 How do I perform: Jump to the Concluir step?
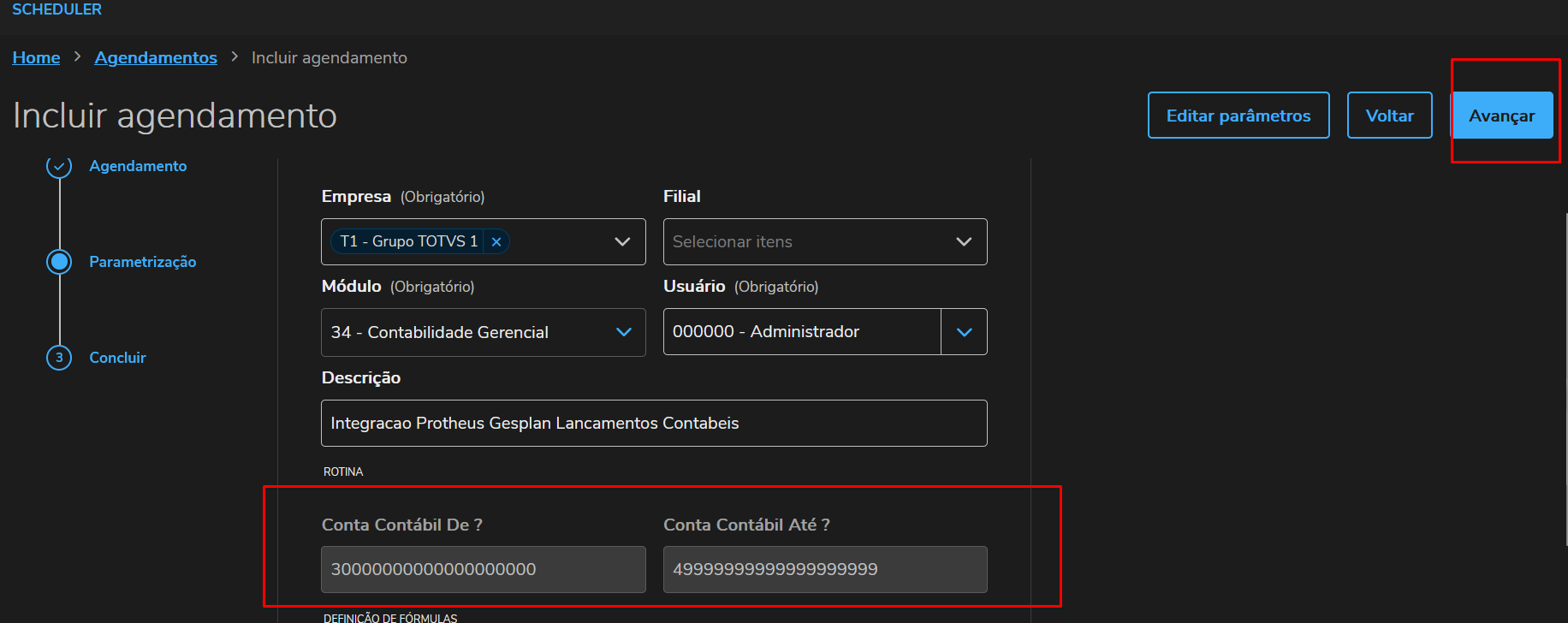pos(117,358)
